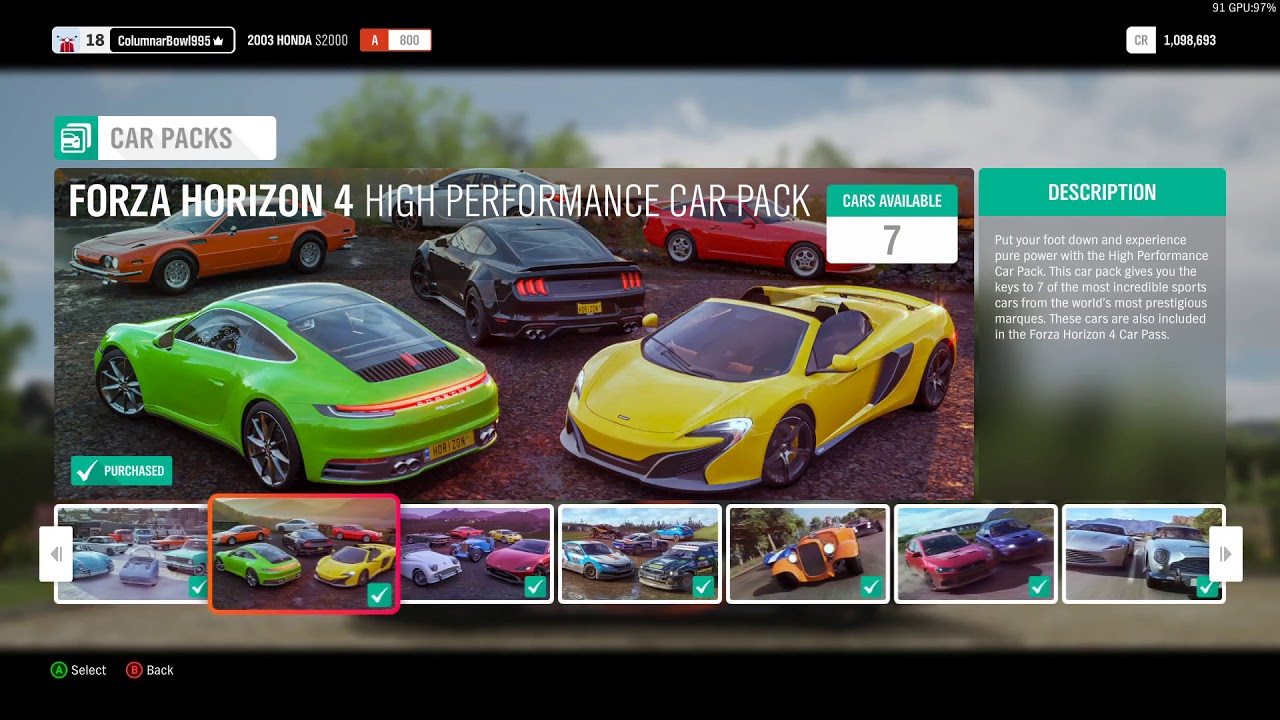Click the Car Packs menu icon
Viewport: 1280px width, 720px height.
(x=76, y=138)
